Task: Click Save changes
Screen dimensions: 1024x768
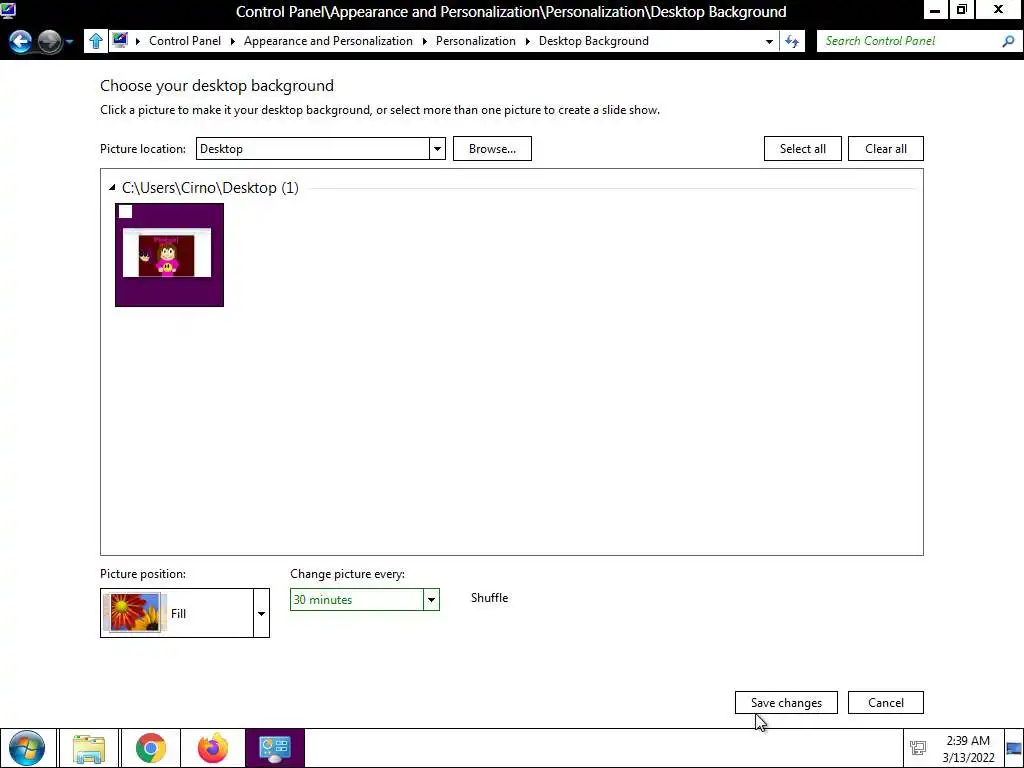Action: [x=786, y=703]
